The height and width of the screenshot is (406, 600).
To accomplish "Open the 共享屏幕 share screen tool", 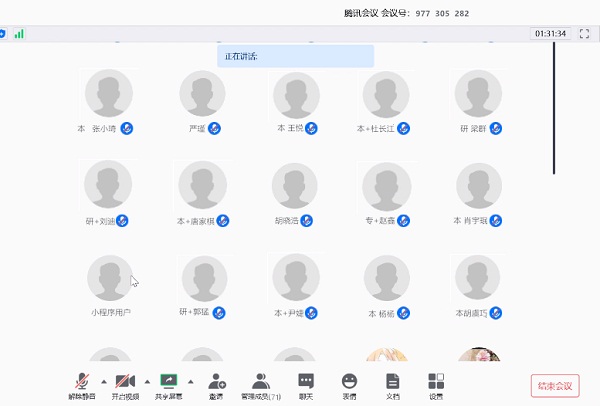I will (x=168, y=381).
